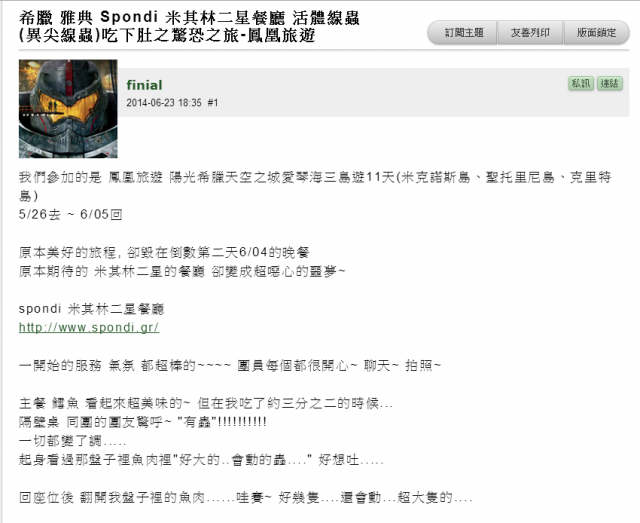This screenshot has height=523, width=640.
Task: Click the 2014-06-23 18:35 timestamp
Action: click(x=164, y=102)
